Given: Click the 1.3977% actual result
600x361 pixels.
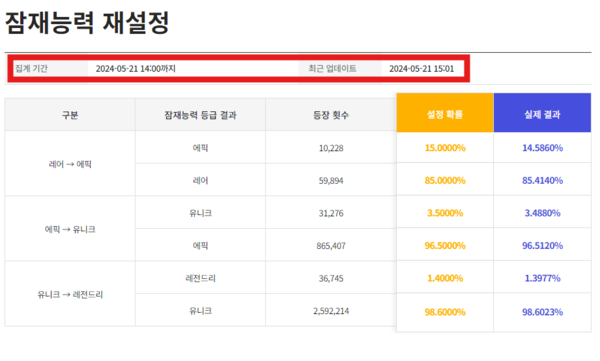Looking at the screenshot, I should (543, 278).
